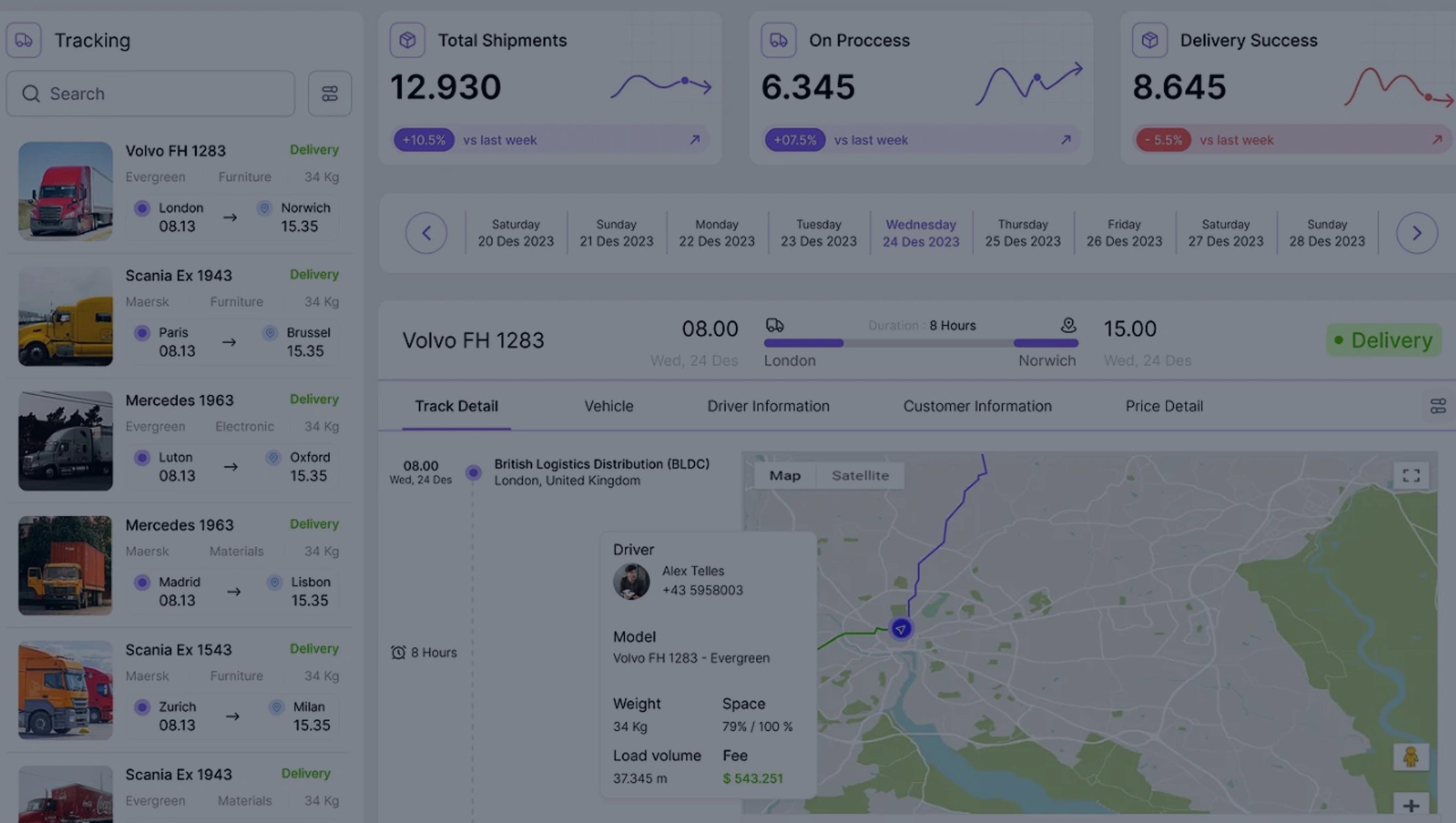
Task: Expand next dates with right chevron
Action: [1417, 232]
